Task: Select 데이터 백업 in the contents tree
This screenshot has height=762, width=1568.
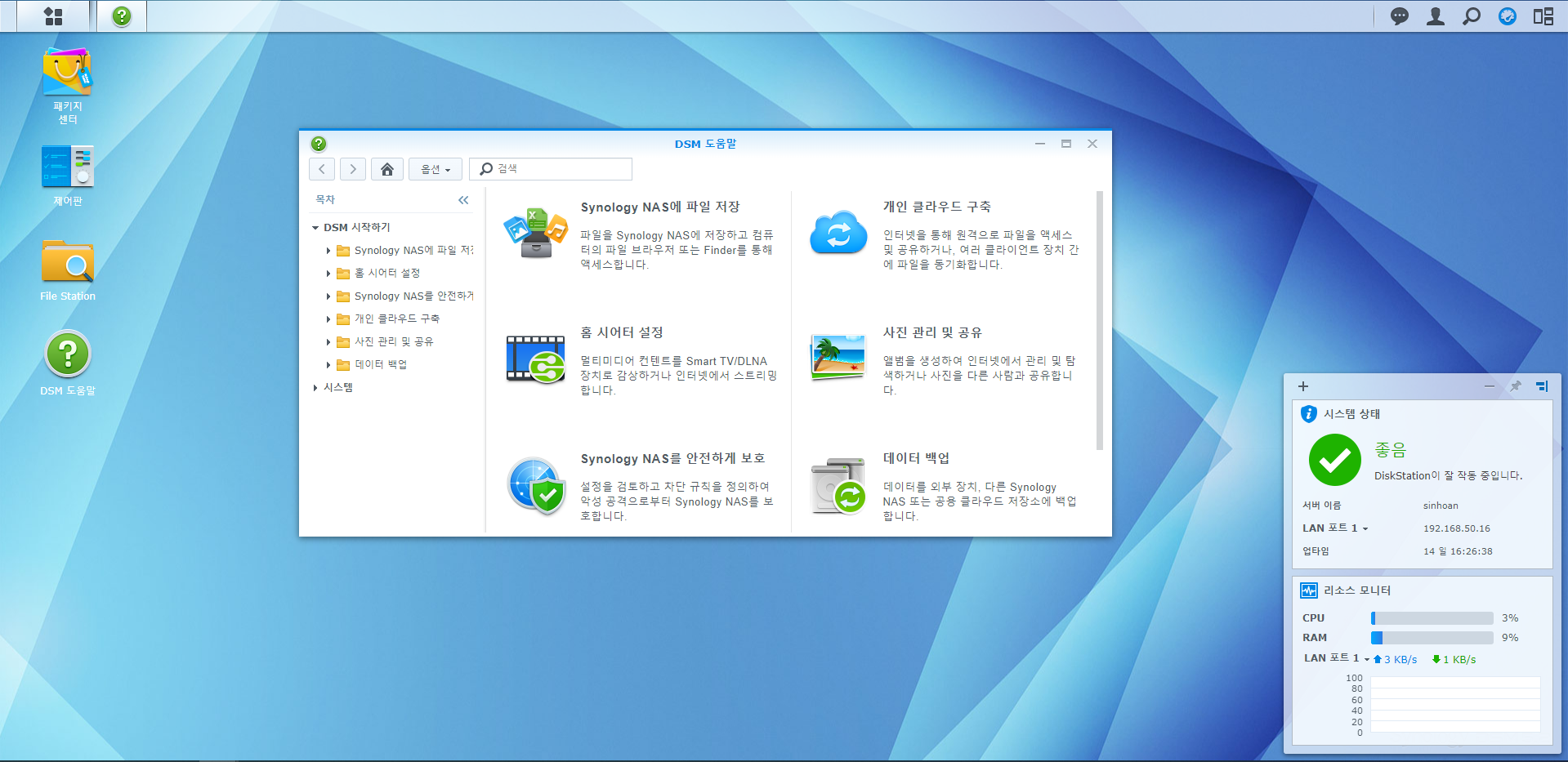Action: point(381,365)
